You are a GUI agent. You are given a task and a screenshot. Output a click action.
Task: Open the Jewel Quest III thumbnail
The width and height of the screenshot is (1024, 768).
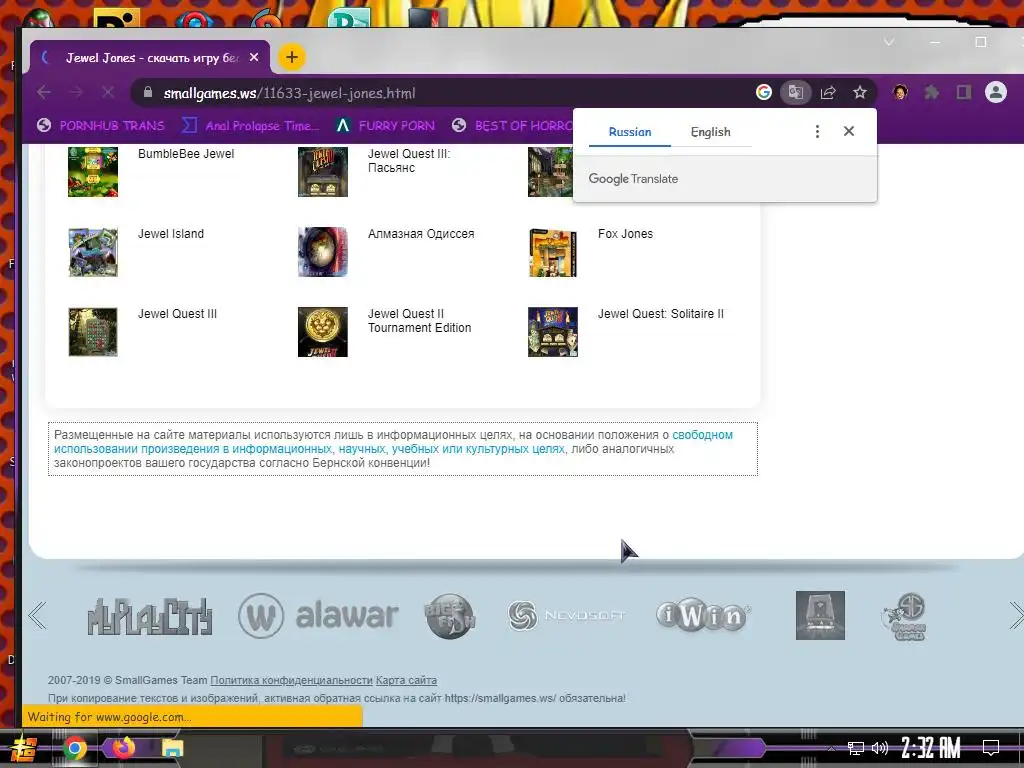click(x=93, y=332)
